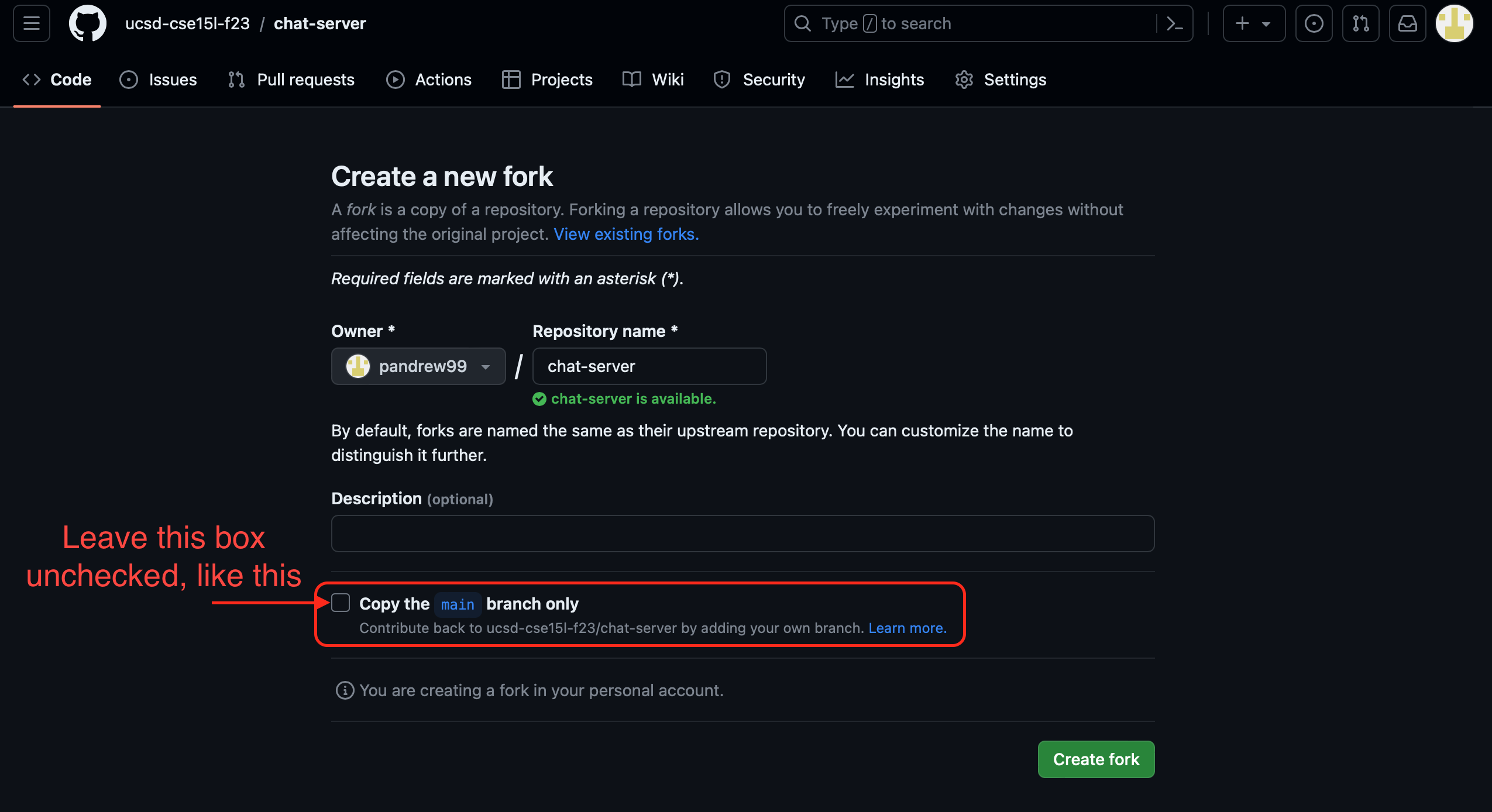Focus the Type / to search field
The height and width of the screenshot is (812, 1492).
988,23
